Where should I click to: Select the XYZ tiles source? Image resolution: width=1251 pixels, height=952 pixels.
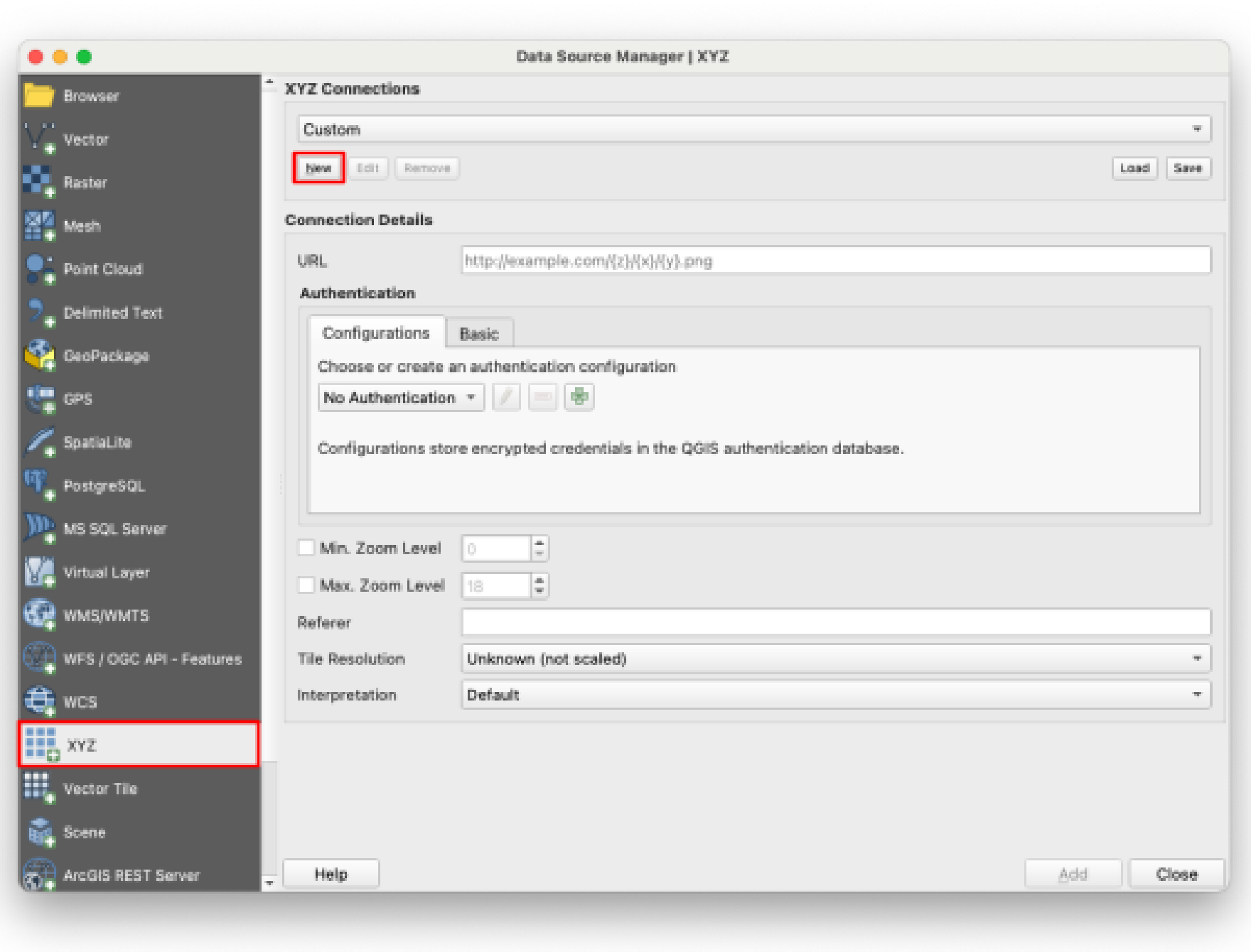[139, 745]
